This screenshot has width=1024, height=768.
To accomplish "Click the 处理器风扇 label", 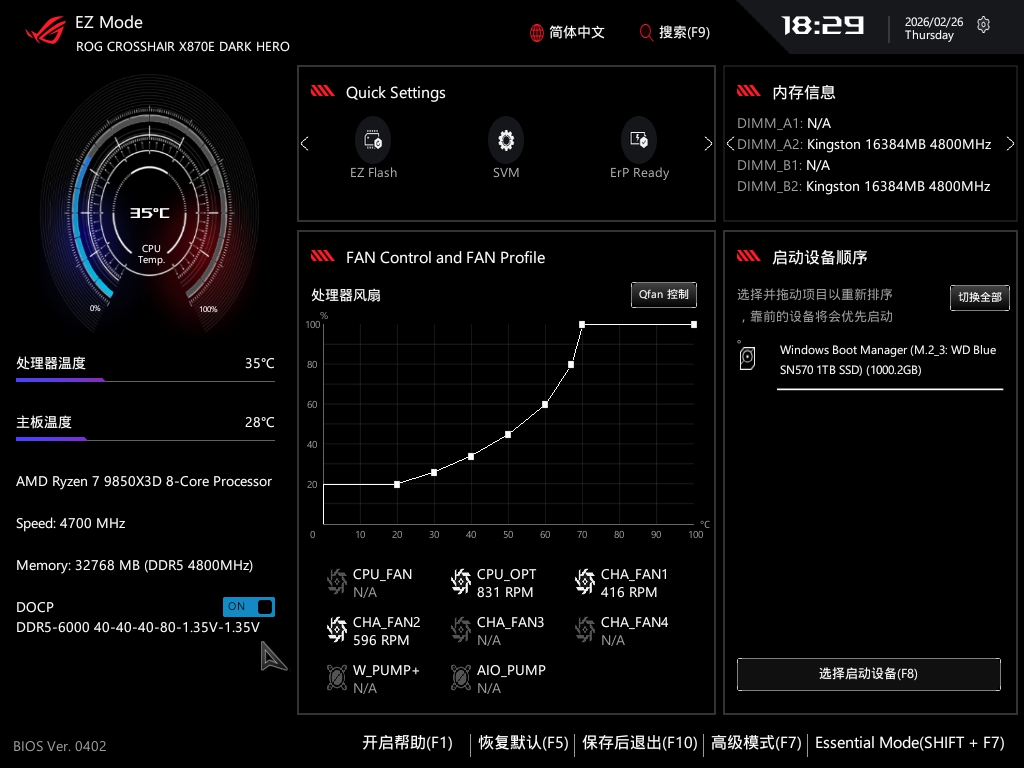I will click(345, 295).
